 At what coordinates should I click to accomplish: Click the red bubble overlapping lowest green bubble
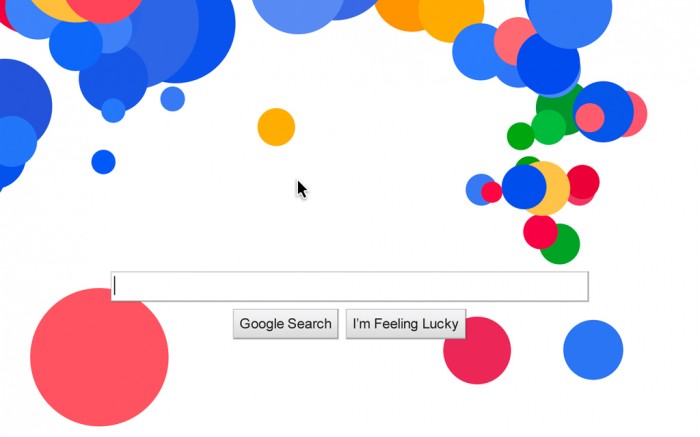pyautogui.click(x=539, y=231)
